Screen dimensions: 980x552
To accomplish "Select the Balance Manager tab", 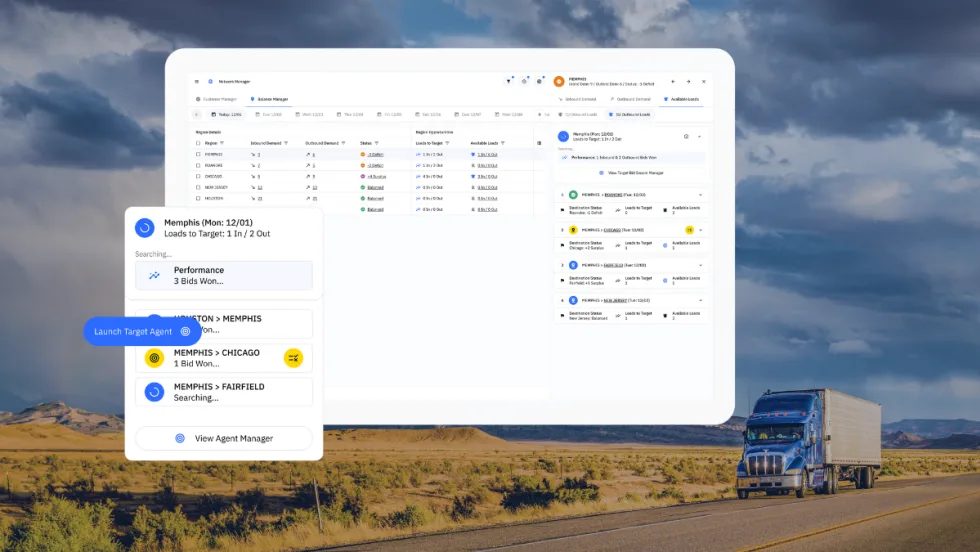I will 269,99.
